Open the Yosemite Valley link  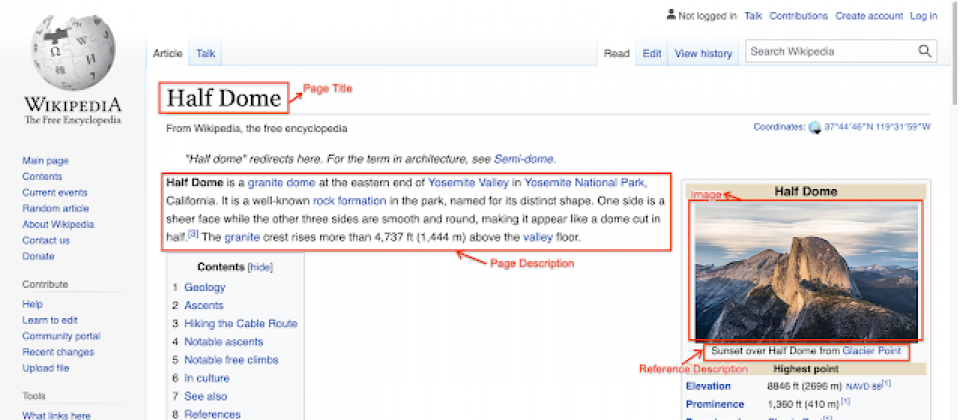(468, 182)
